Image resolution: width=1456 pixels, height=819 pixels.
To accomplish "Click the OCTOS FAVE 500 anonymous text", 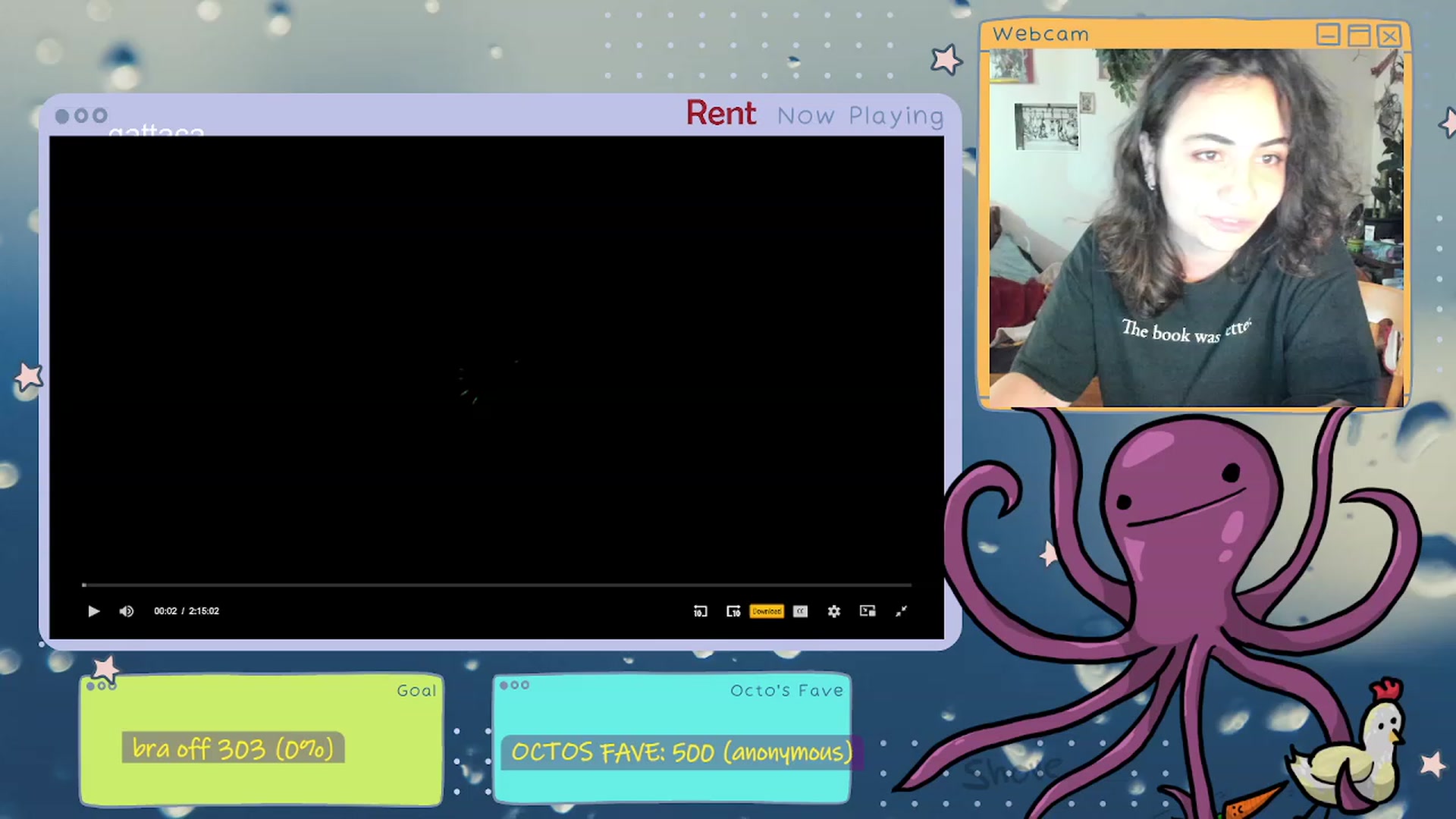I will coord(682,752).
